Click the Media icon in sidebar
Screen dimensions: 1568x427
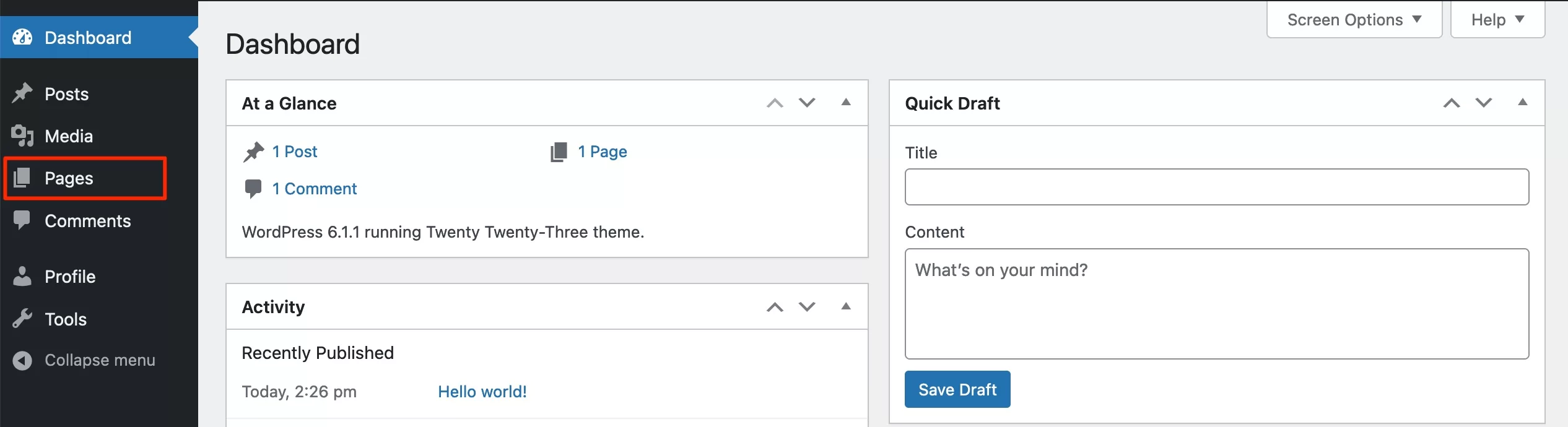pos(22,136)
